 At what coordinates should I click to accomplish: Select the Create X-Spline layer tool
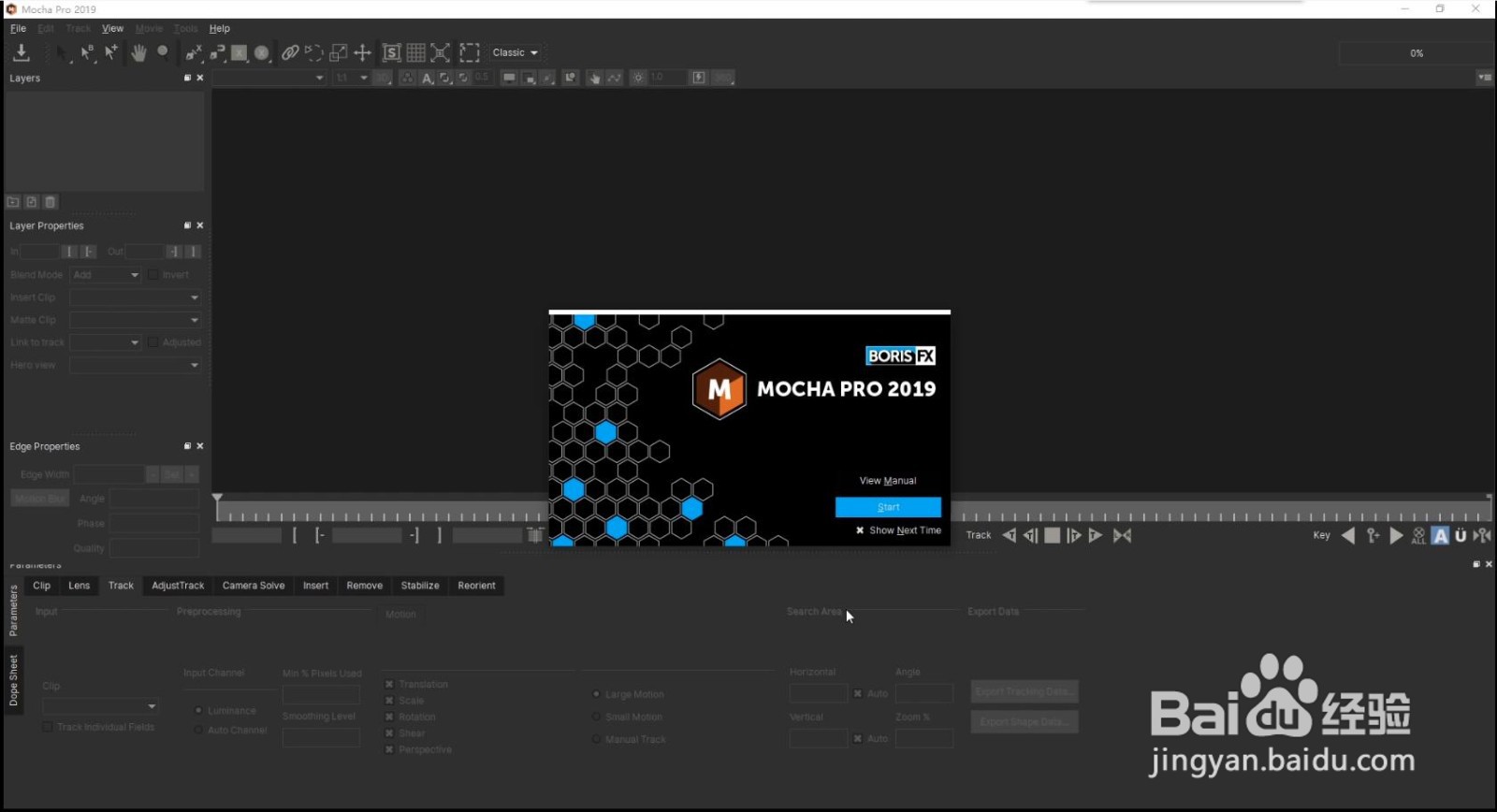coord(194,52)
